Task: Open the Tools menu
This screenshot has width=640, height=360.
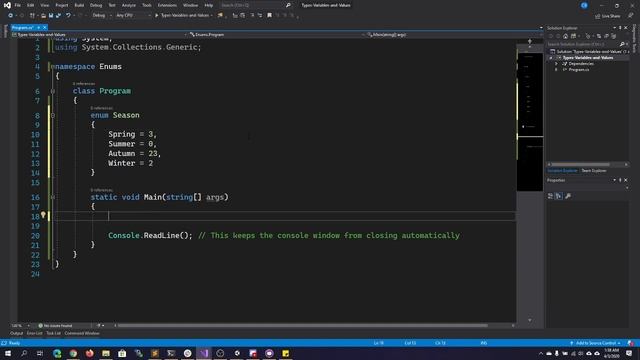Action: (x=147, y=5)
